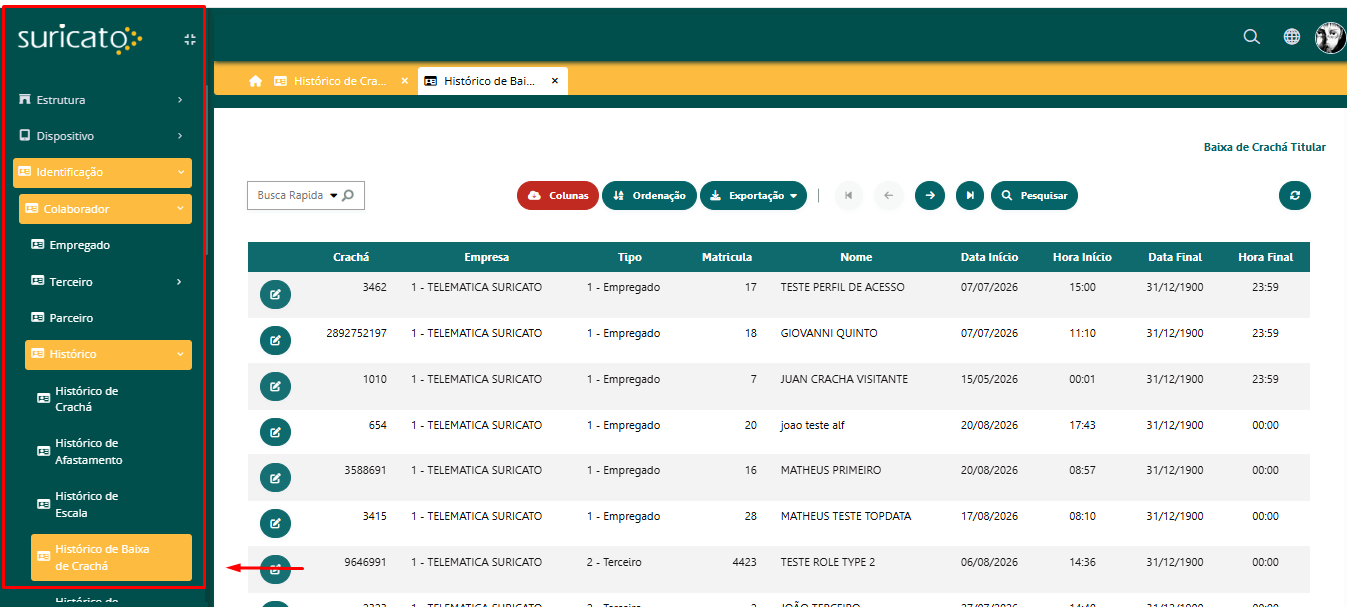Go to the home tab icon

(x=256, y=81)
